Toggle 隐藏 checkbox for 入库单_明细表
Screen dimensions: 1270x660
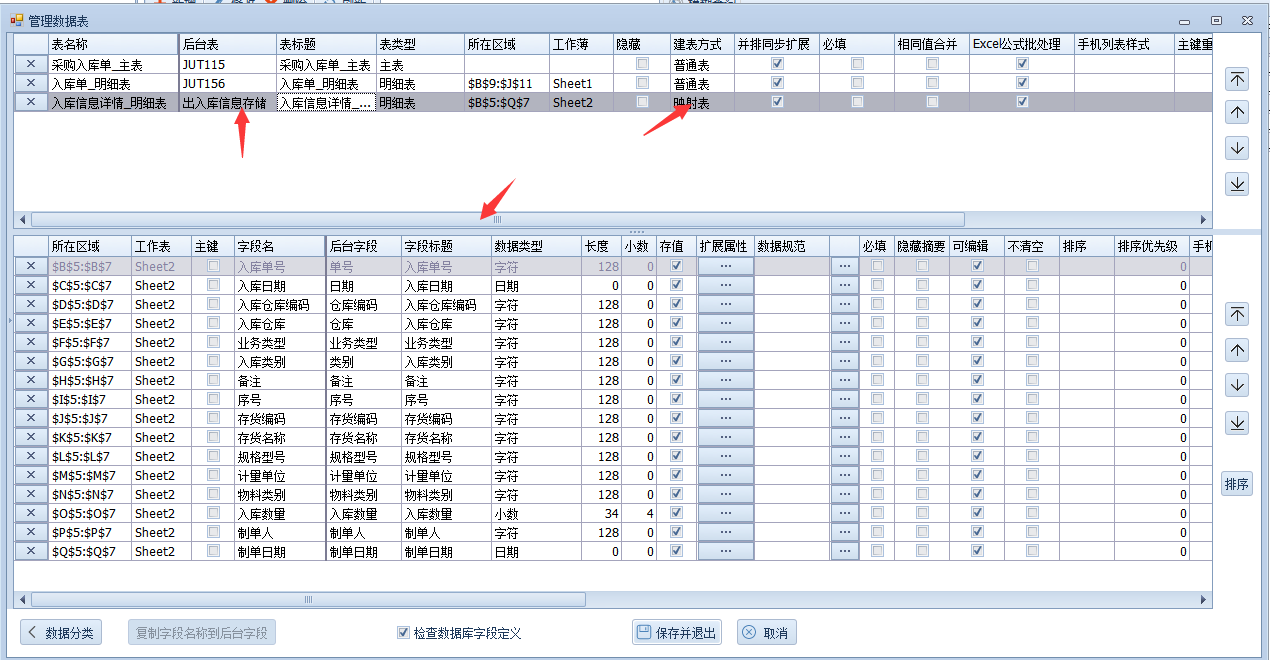click(x=642, y=83)
